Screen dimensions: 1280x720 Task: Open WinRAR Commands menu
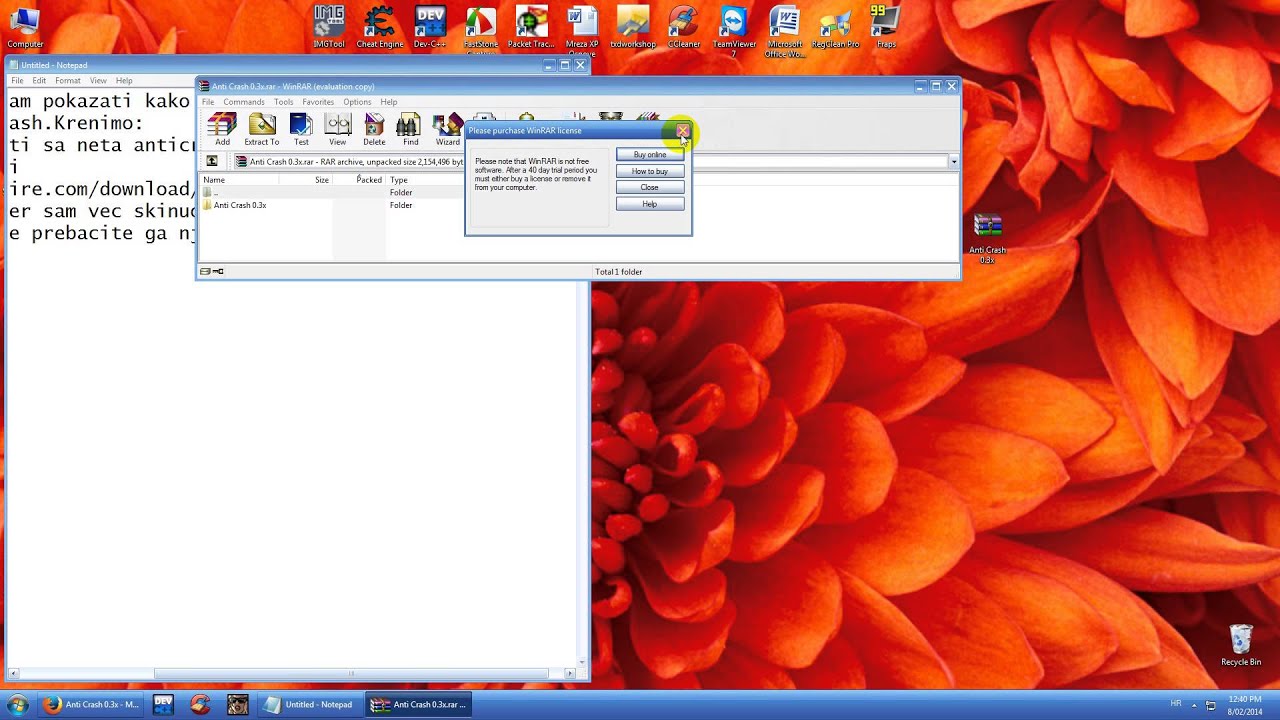point(244,102)
